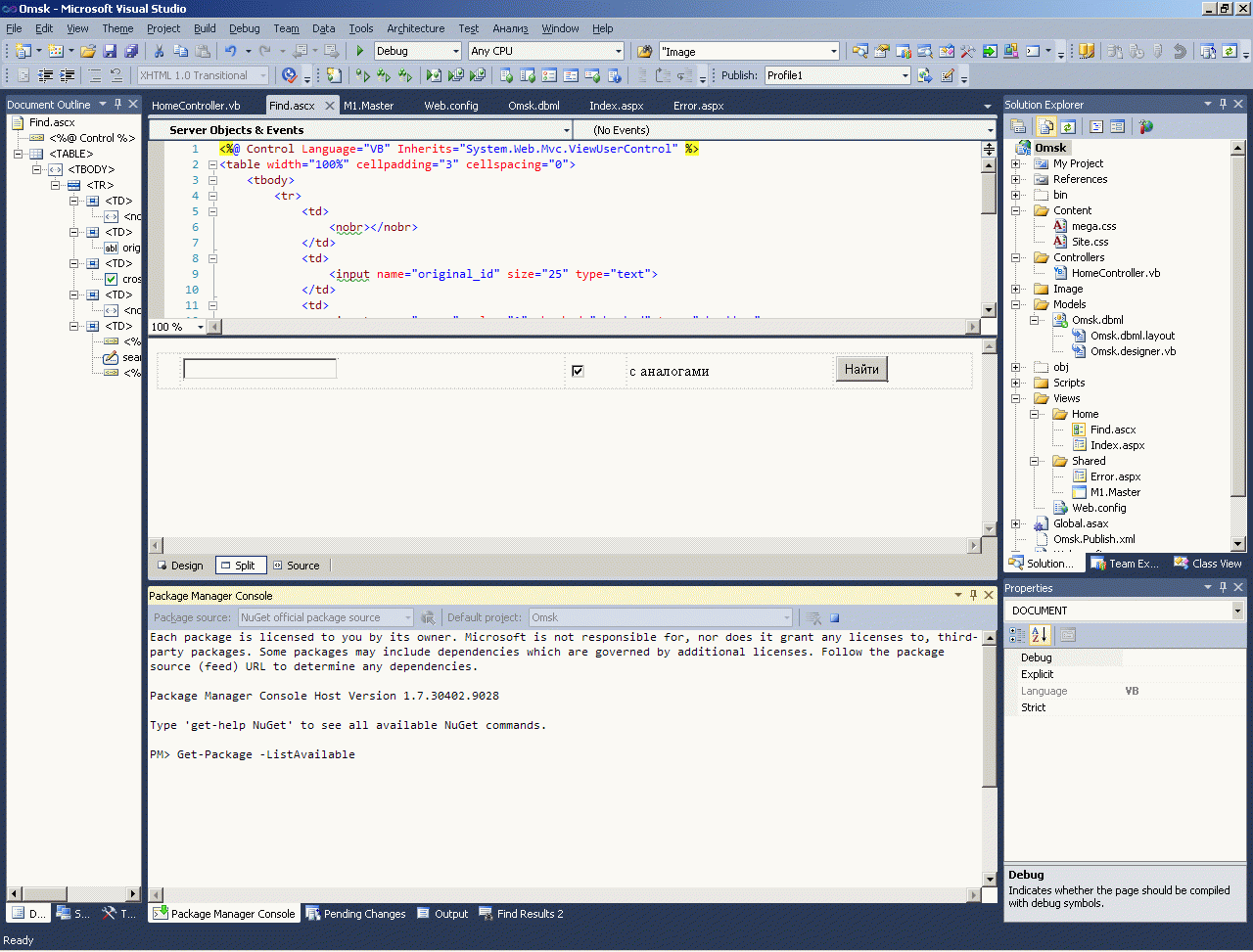Screen dimensions: 1253x952
Task: Click the Undo toolbar icon
Action: click(230, 51)
